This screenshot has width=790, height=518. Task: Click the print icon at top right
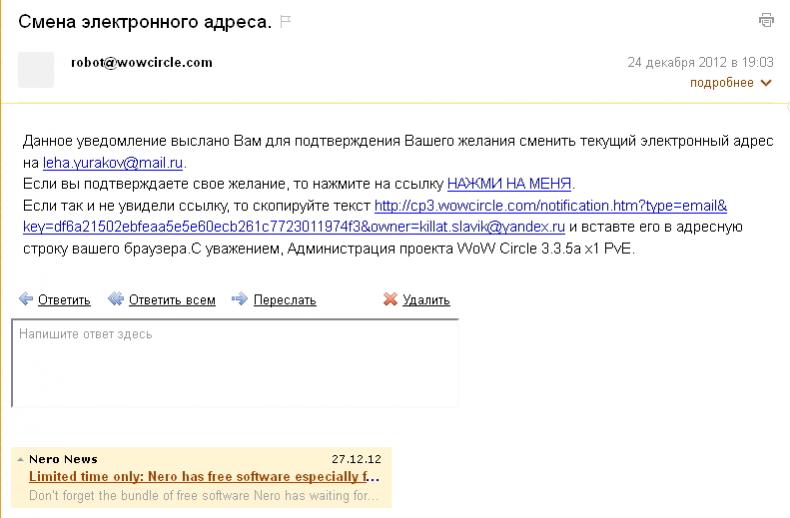(766, 19)
